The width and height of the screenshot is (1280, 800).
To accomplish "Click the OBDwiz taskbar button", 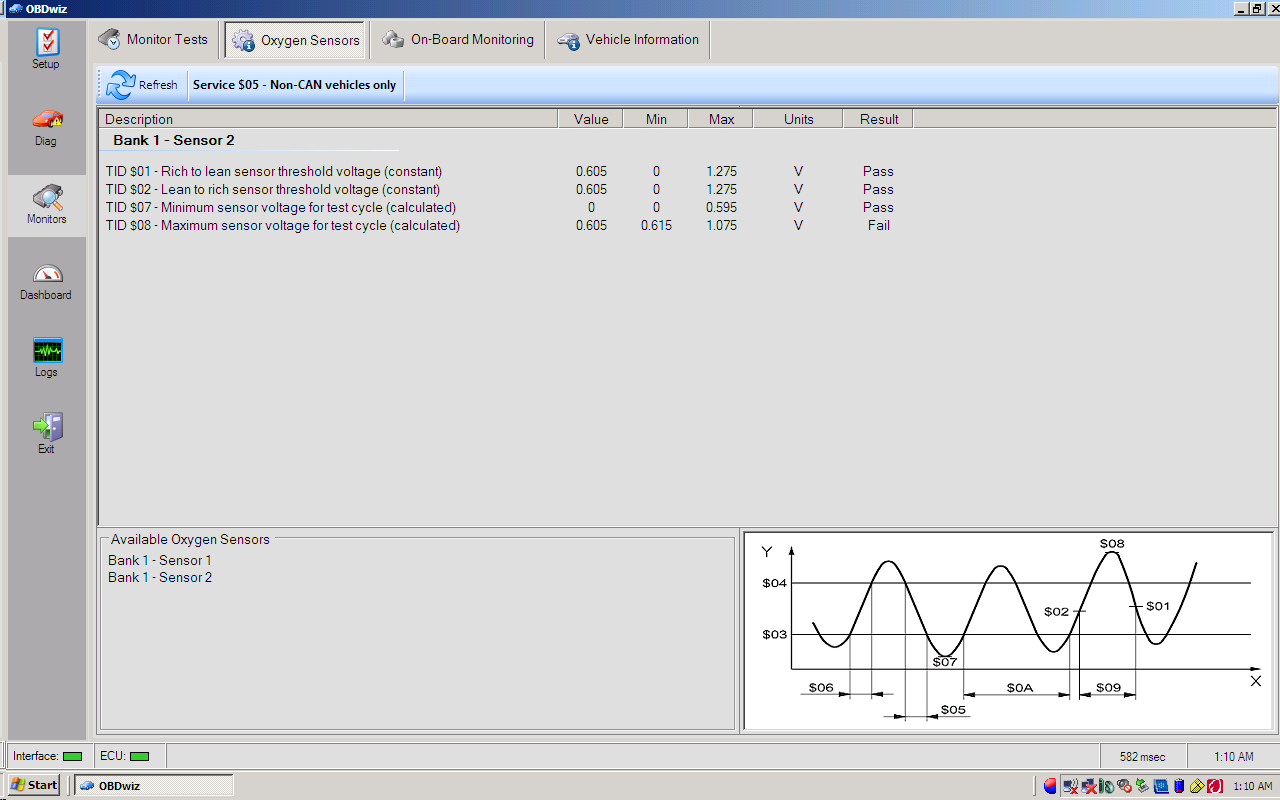I will pyautogui.click(x=153, y=785).
